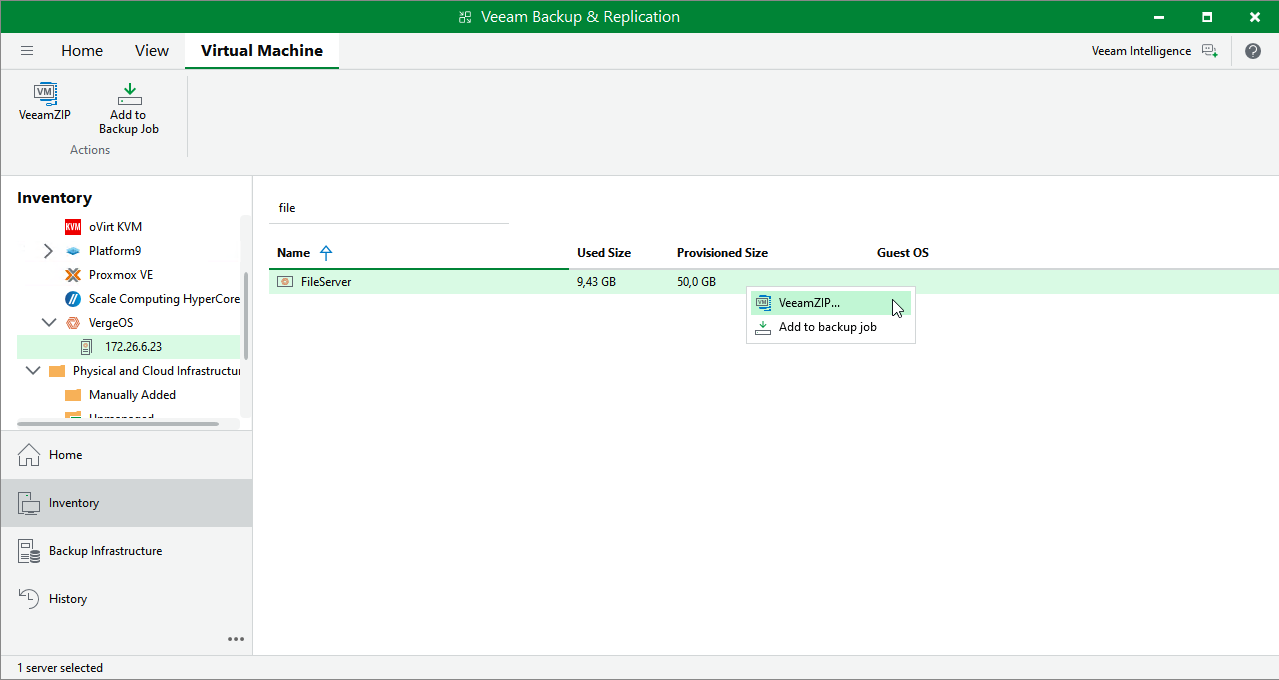Click the Manually Added folder icon
Image resolution: width=1279 pixels, height=680 pixels.
click(73, 395)
